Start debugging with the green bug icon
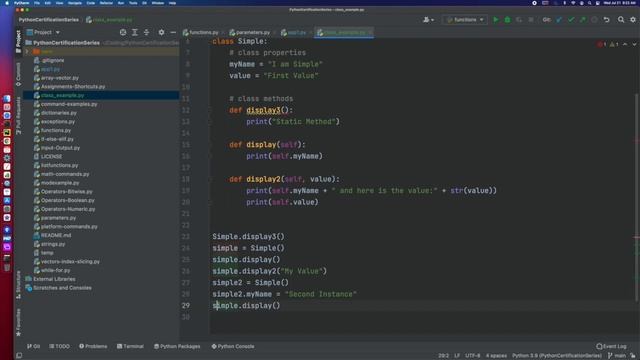 click(x=507, y=20)
